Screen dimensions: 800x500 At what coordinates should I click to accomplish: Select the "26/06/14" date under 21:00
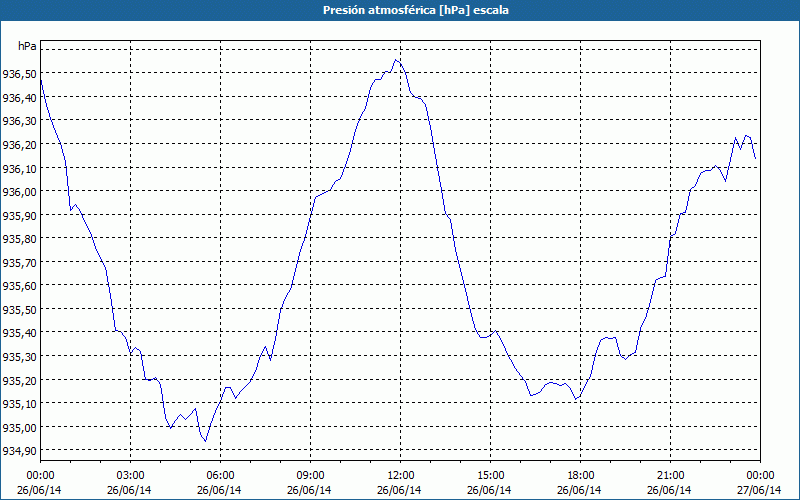(670, 490)
